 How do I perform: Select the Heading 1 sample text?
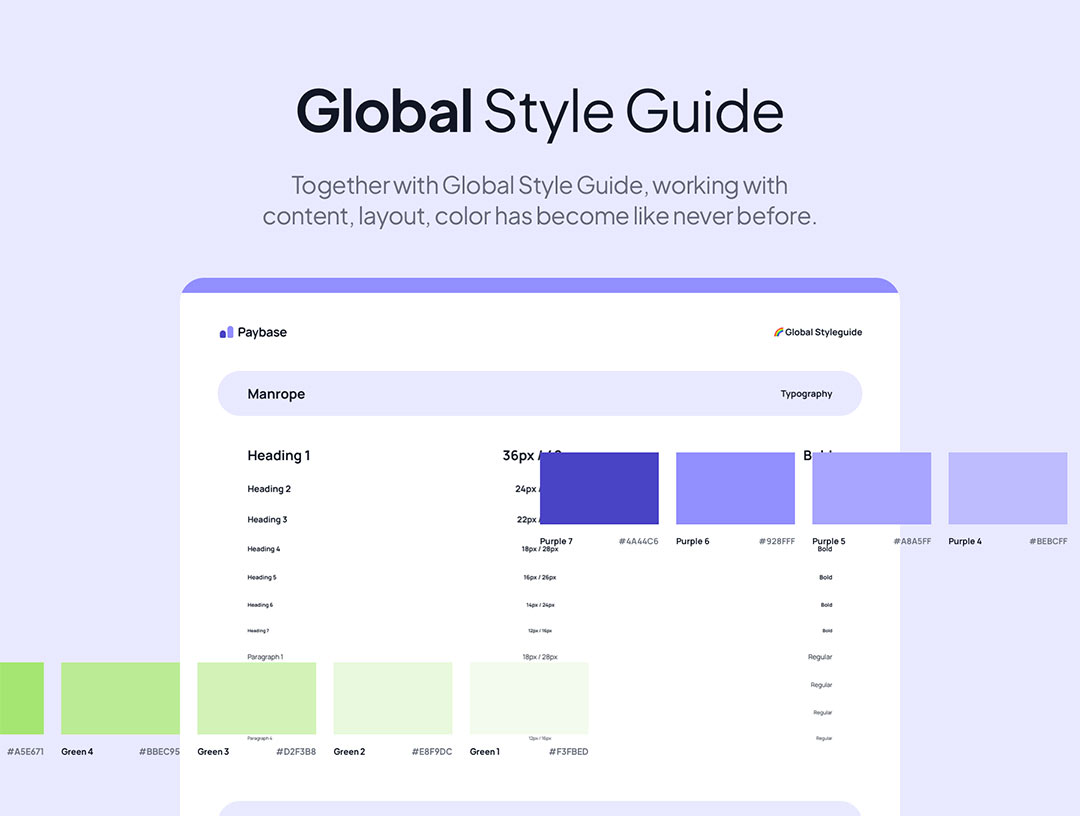pos(279,456)
